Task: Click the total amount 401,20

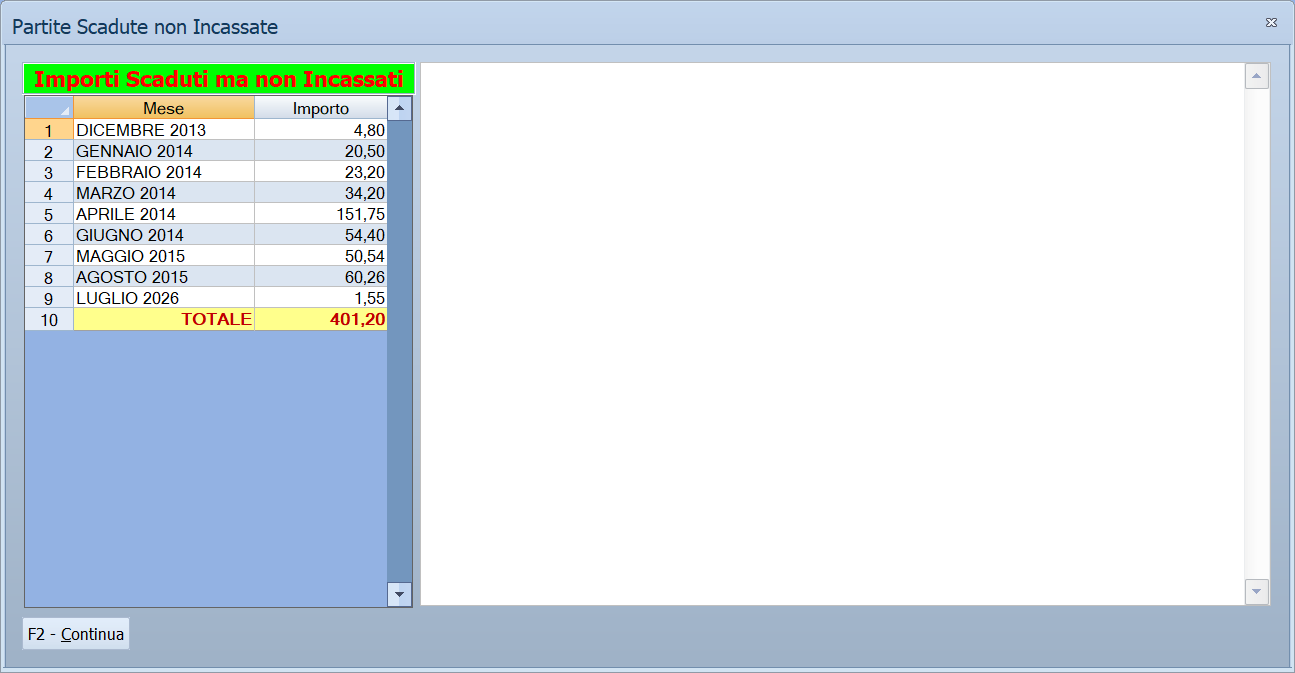Action: pyautogui.click(x=321, y=319)
